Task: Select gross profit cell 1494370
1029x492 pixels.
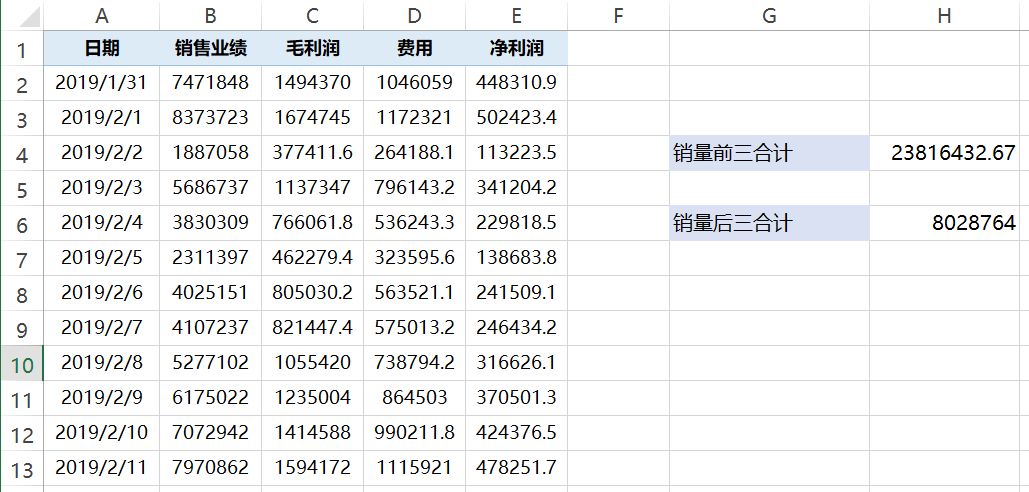Action: 312,83
